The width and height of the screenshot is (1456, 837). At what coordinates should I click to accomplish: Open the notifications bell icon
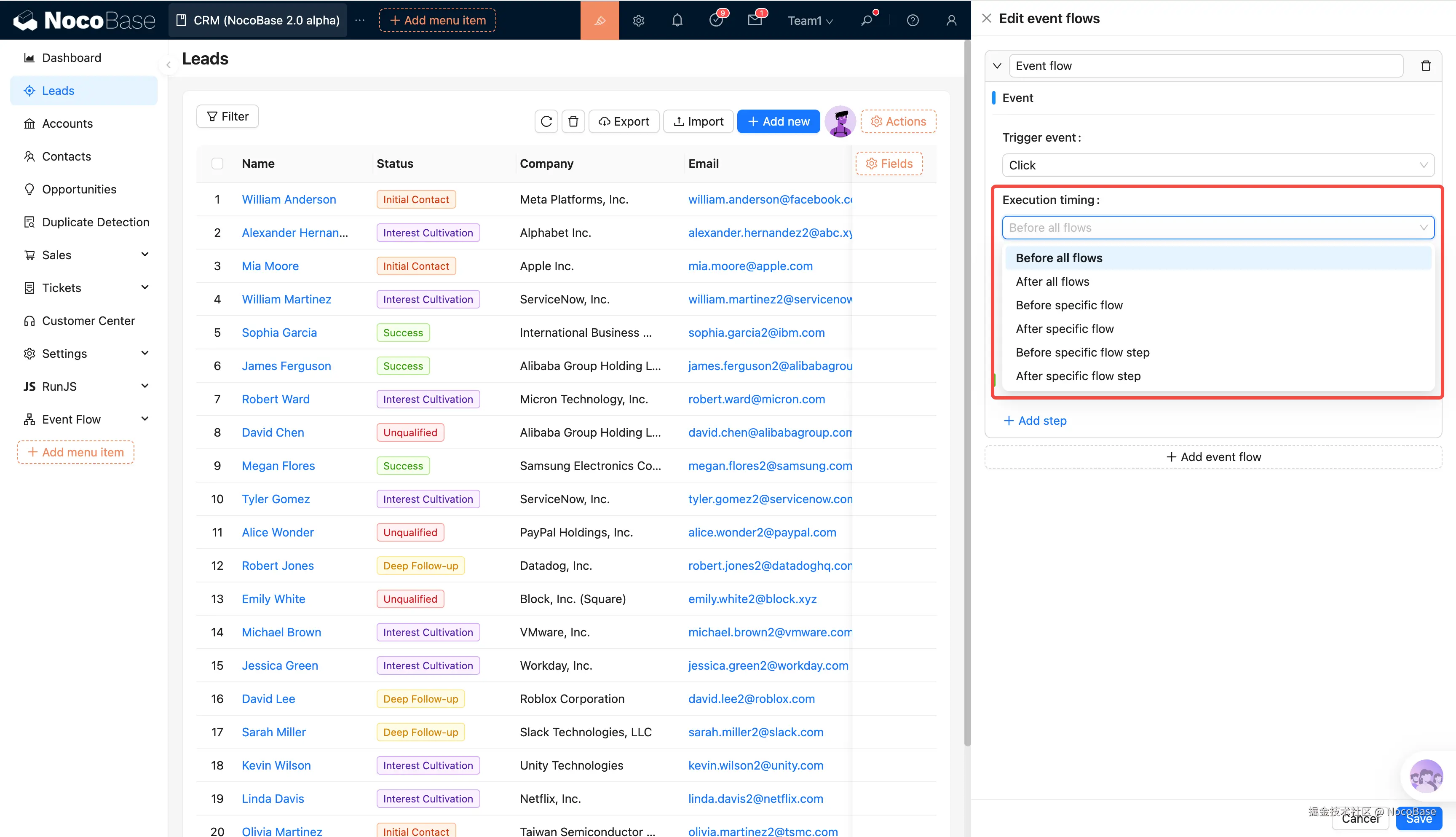(x=677, y=21)
